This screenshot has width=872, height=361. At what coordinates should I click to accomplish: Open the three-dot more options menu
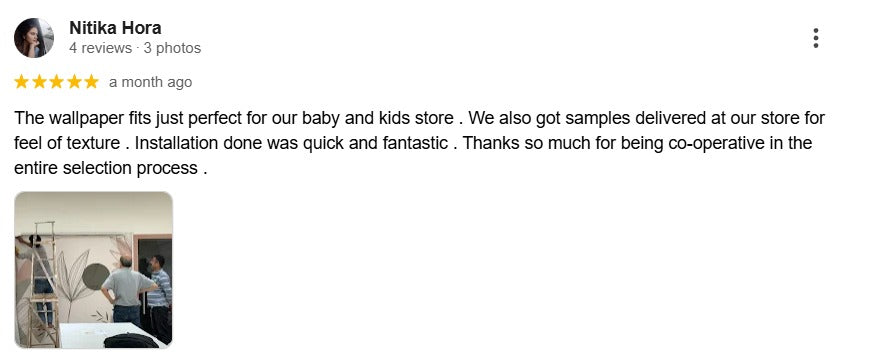(x=815, y=38)
